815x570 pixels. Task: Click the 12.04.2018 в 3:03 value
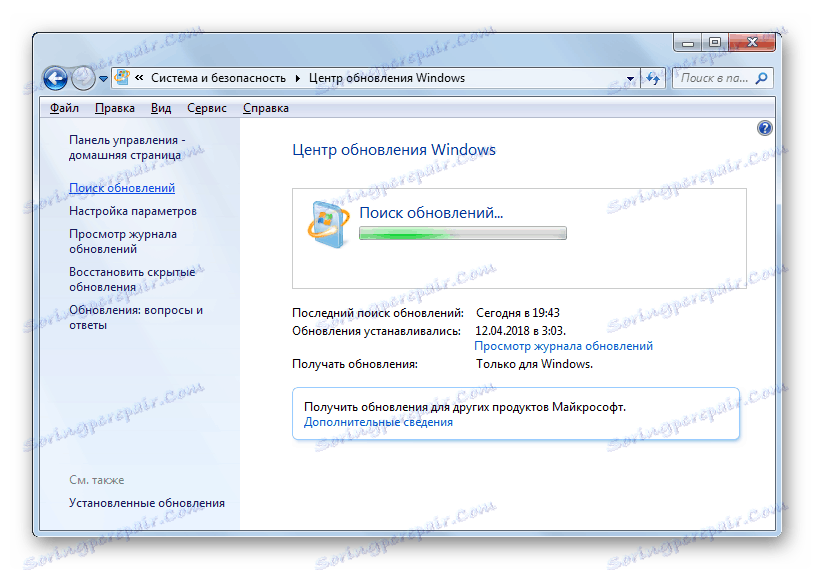click(x=520, y=331)
